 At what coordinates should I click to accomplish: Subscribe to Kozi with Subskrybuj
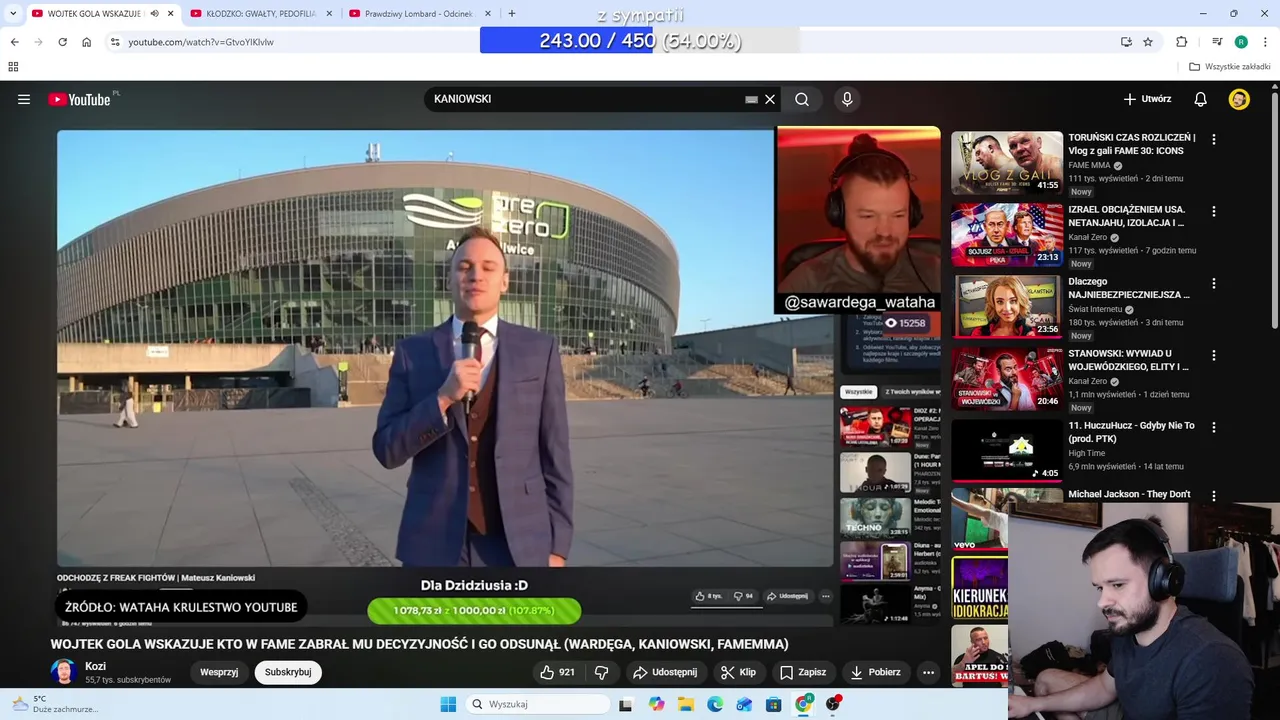coord(288,672)
